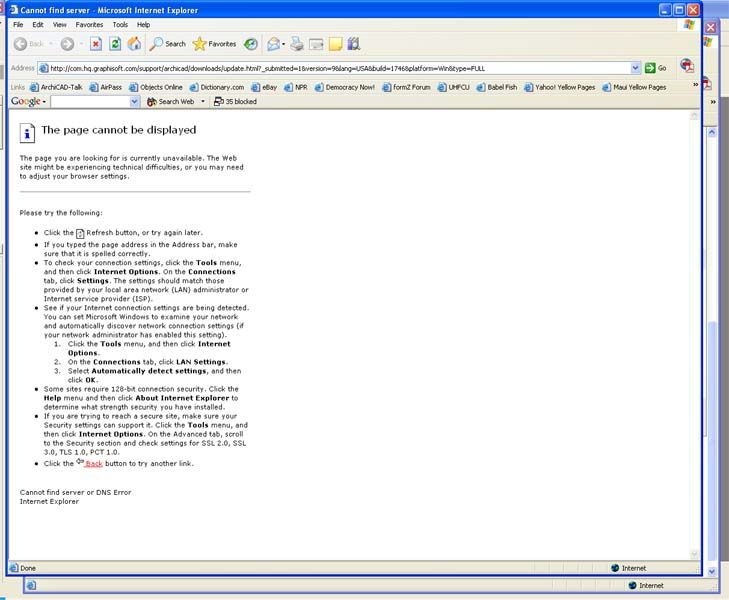Click the page scrollbar up arrow
The width and height of the screenshot is (729, 600).
(x=694, y=116)
